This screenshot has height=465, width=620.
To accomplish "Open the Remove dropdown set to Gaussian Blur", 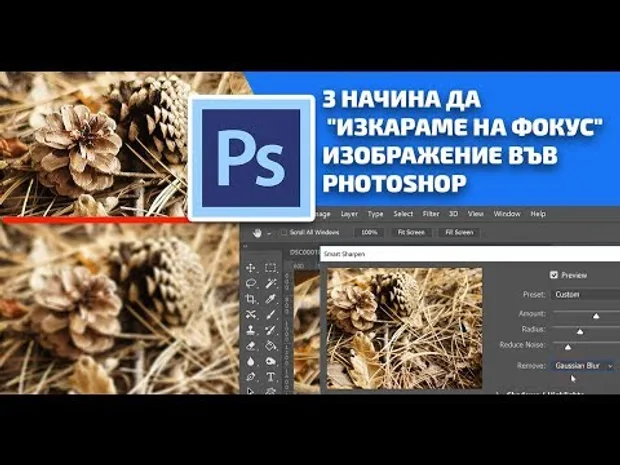I will tap(584, 366).
